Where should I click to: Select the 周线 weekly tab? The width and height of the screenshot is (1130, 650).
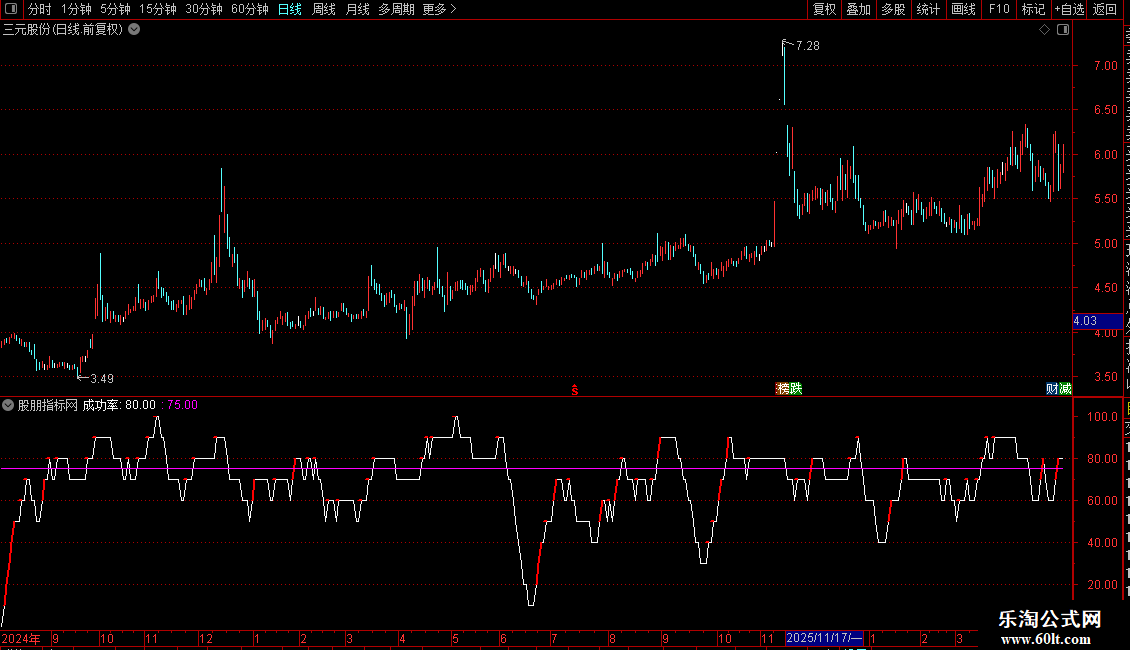point(324,9)
